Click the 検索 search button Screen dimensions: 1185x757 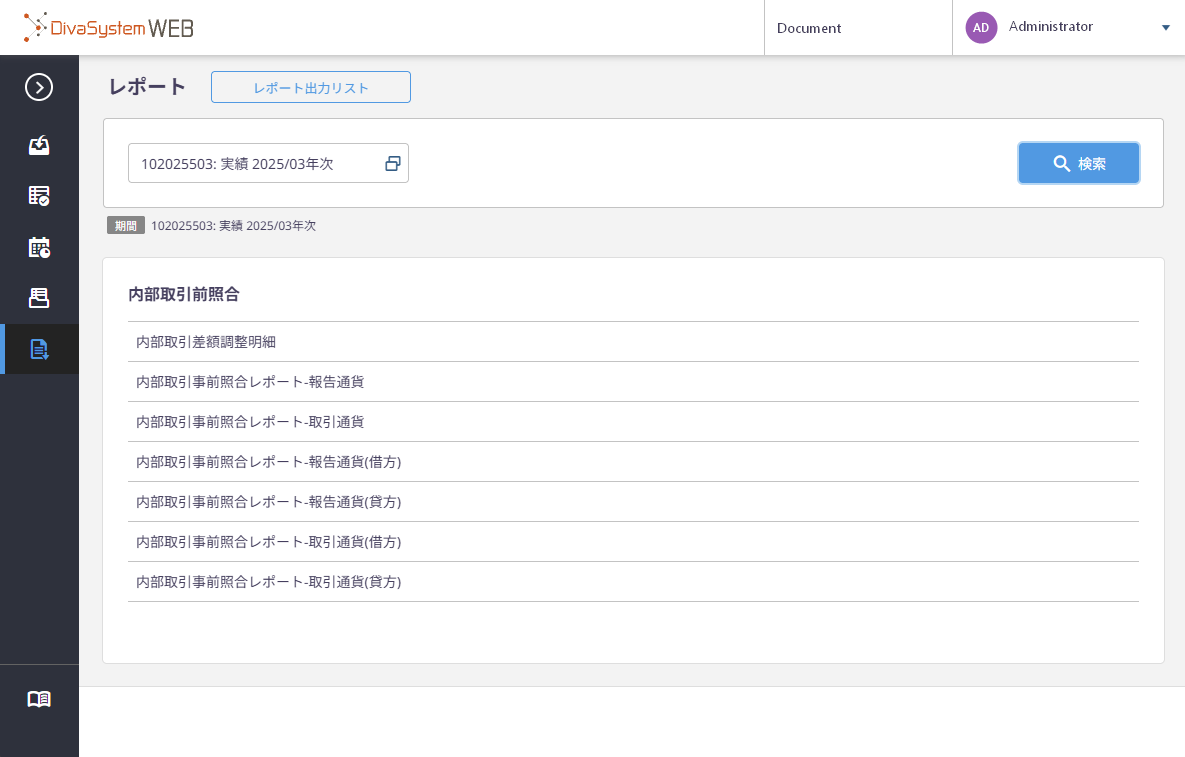(x=1078, y=163)
